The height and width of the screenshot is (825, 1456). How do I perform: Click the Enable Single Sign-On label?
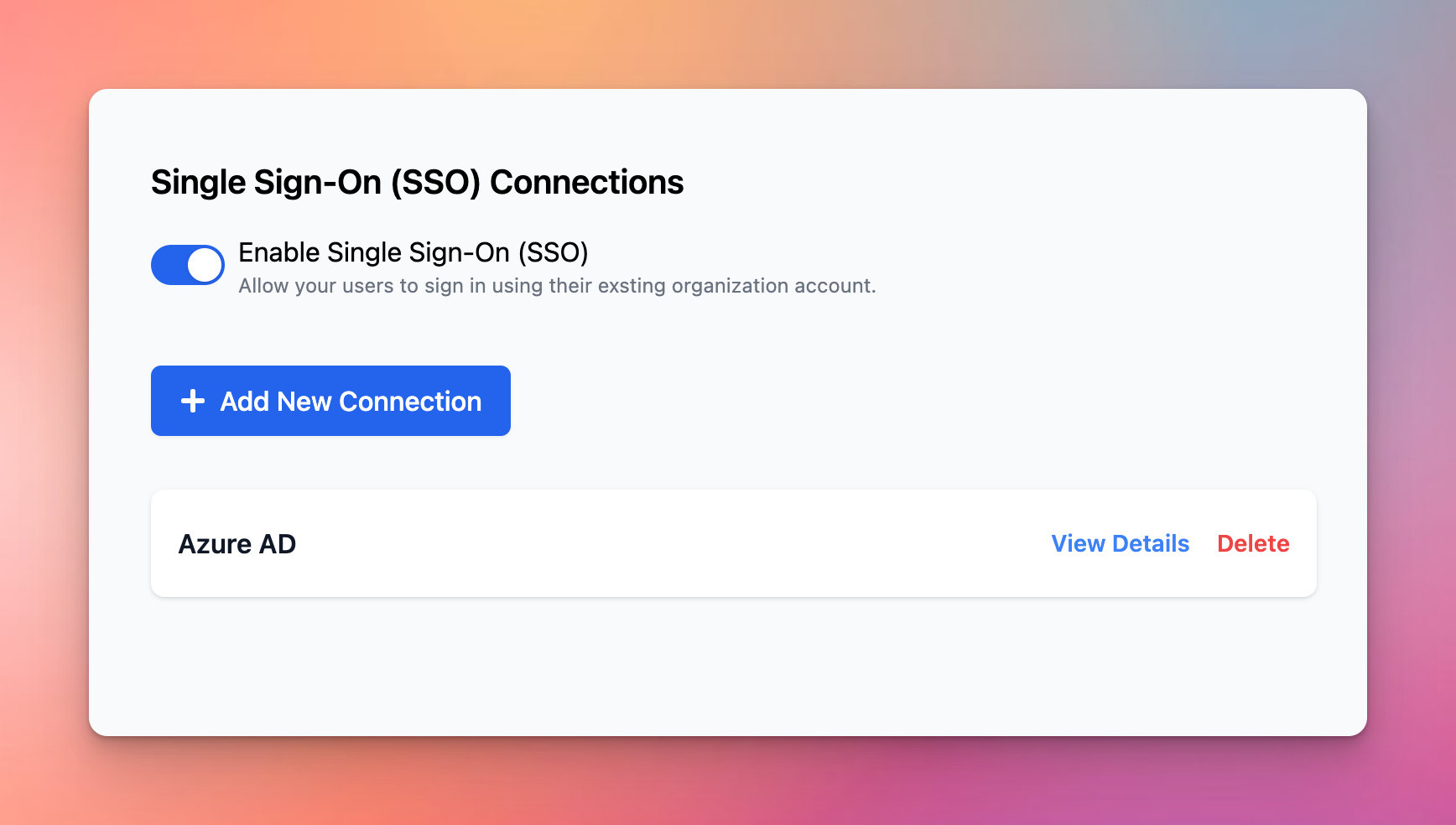(x=413, y=252)
